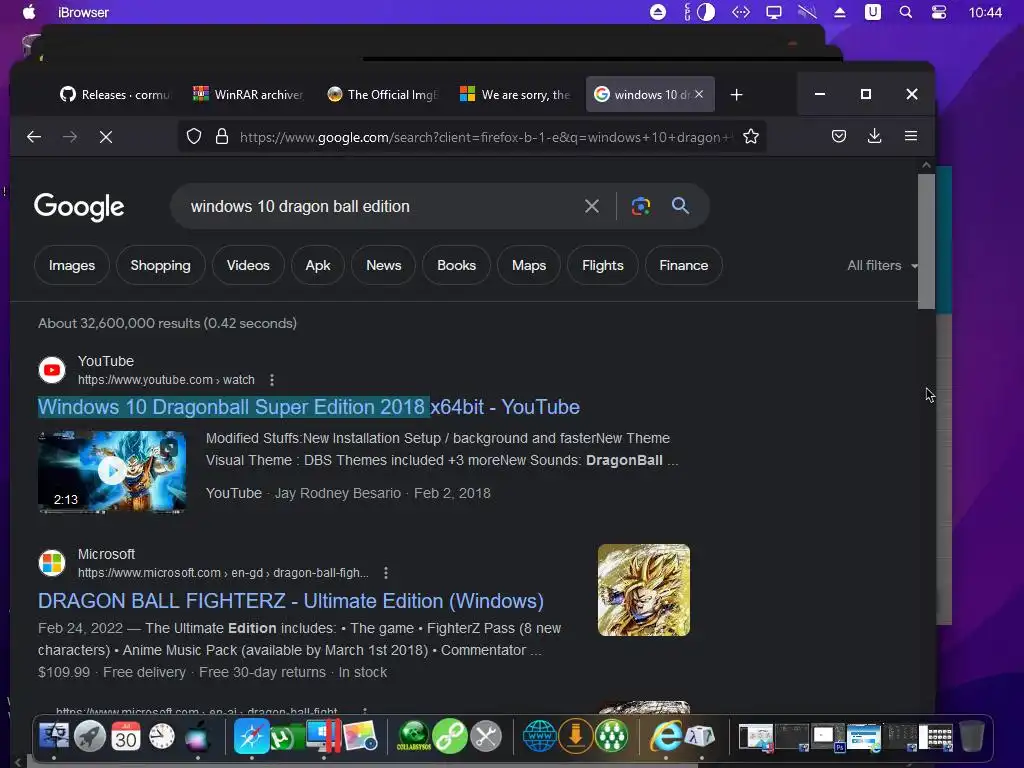Open the Downloads panel

[x=874, y=136]
